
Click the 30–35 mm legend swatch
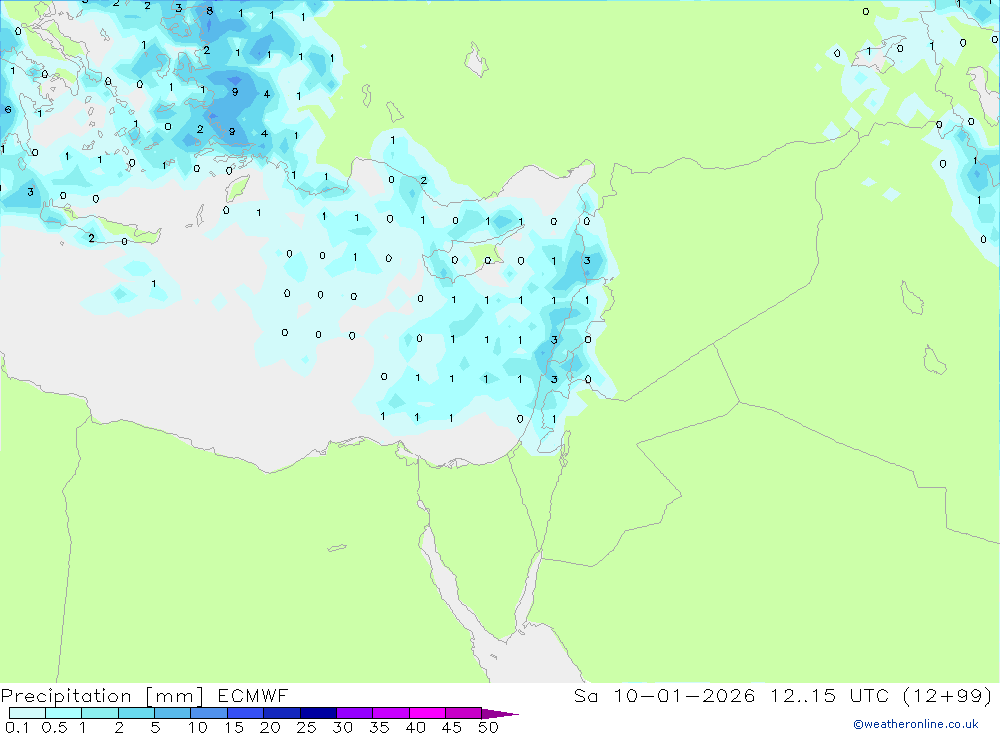tap(355, 713)
